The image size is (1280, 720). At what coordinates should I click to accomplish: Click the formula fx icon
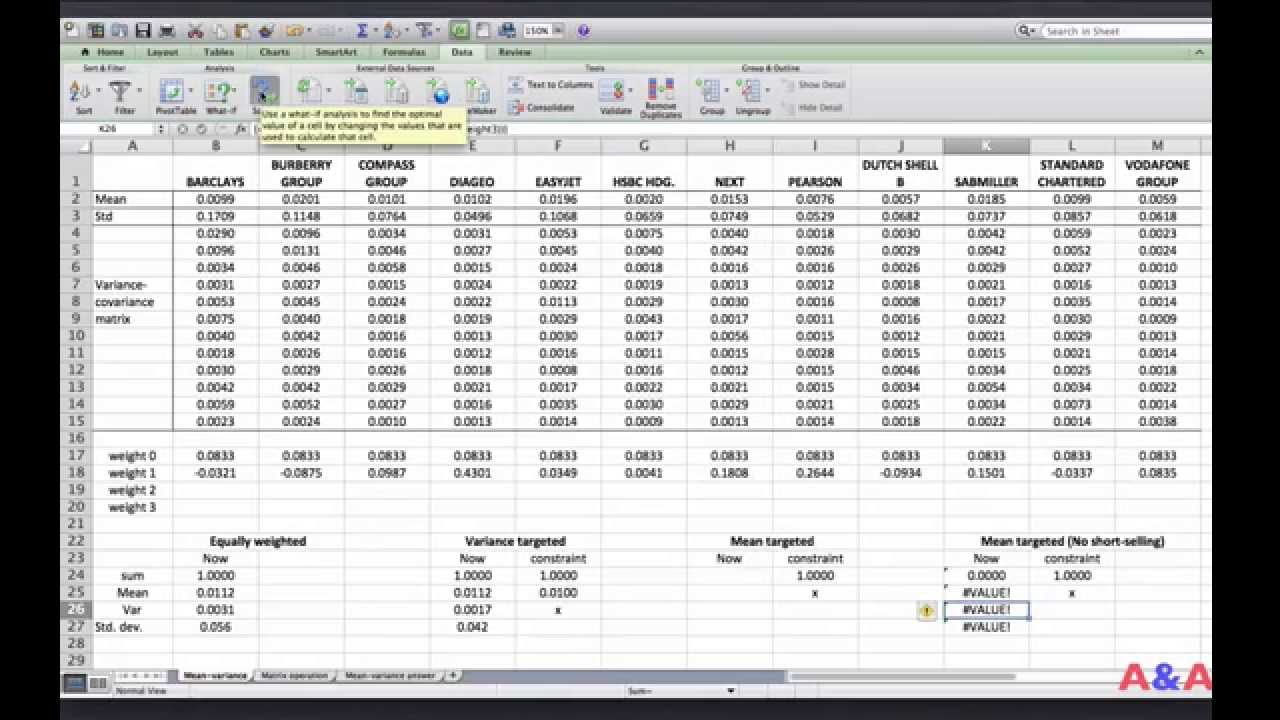click(x=240, y=129)
